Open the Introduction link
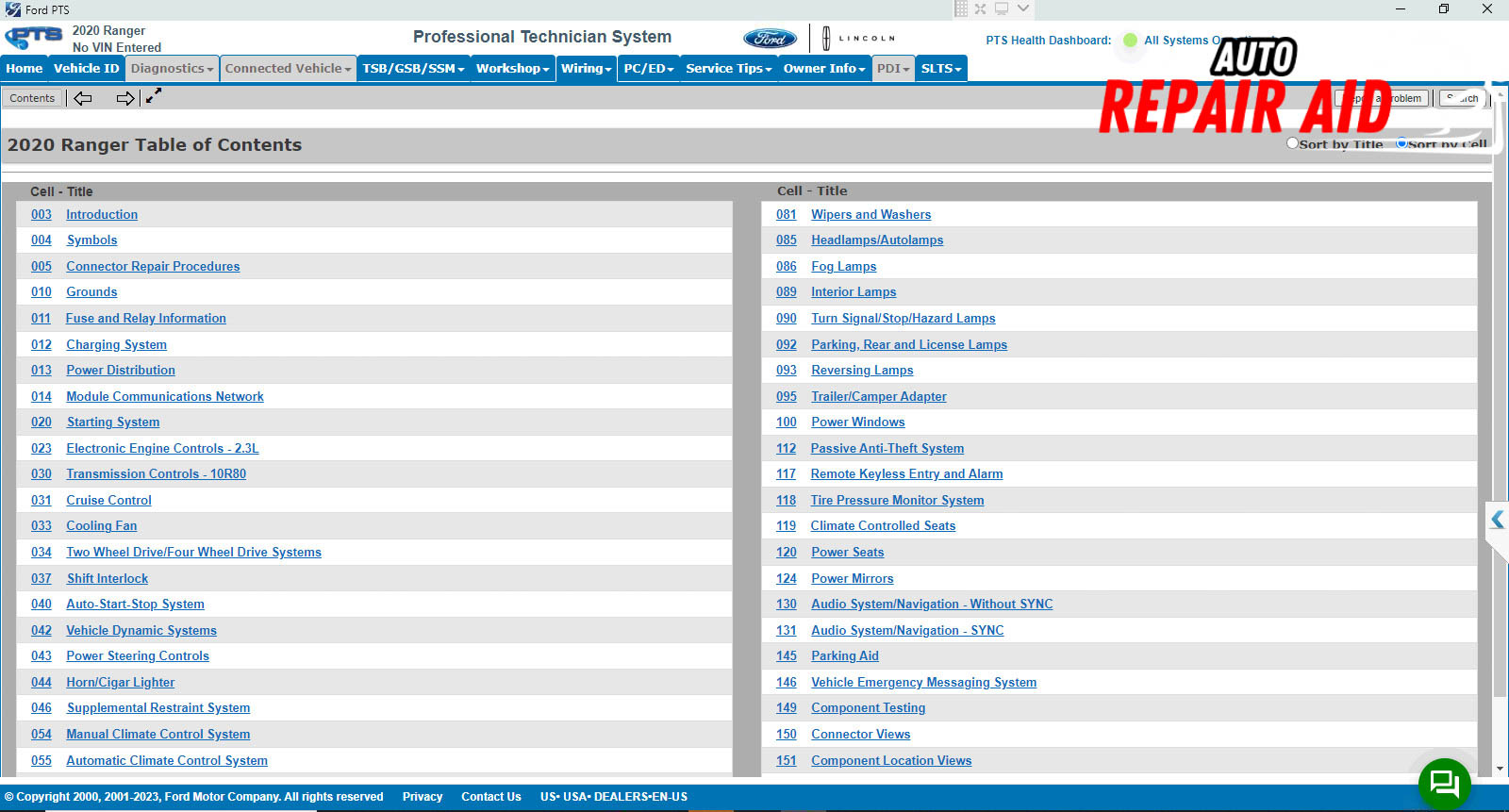This screenshot has width=1509, height=812. click(102, 215)
